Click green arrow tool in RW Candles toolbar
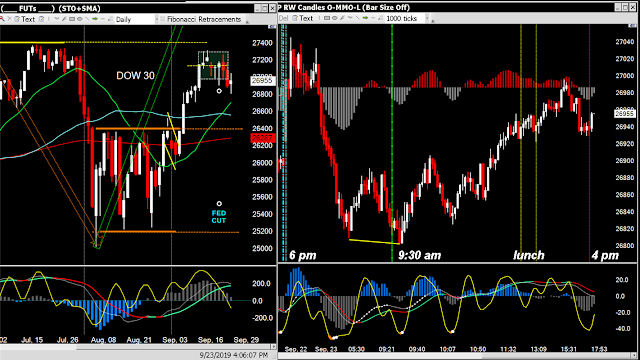Image resolution: width=640 pixels, height=360 pixels. click(365, 18)
